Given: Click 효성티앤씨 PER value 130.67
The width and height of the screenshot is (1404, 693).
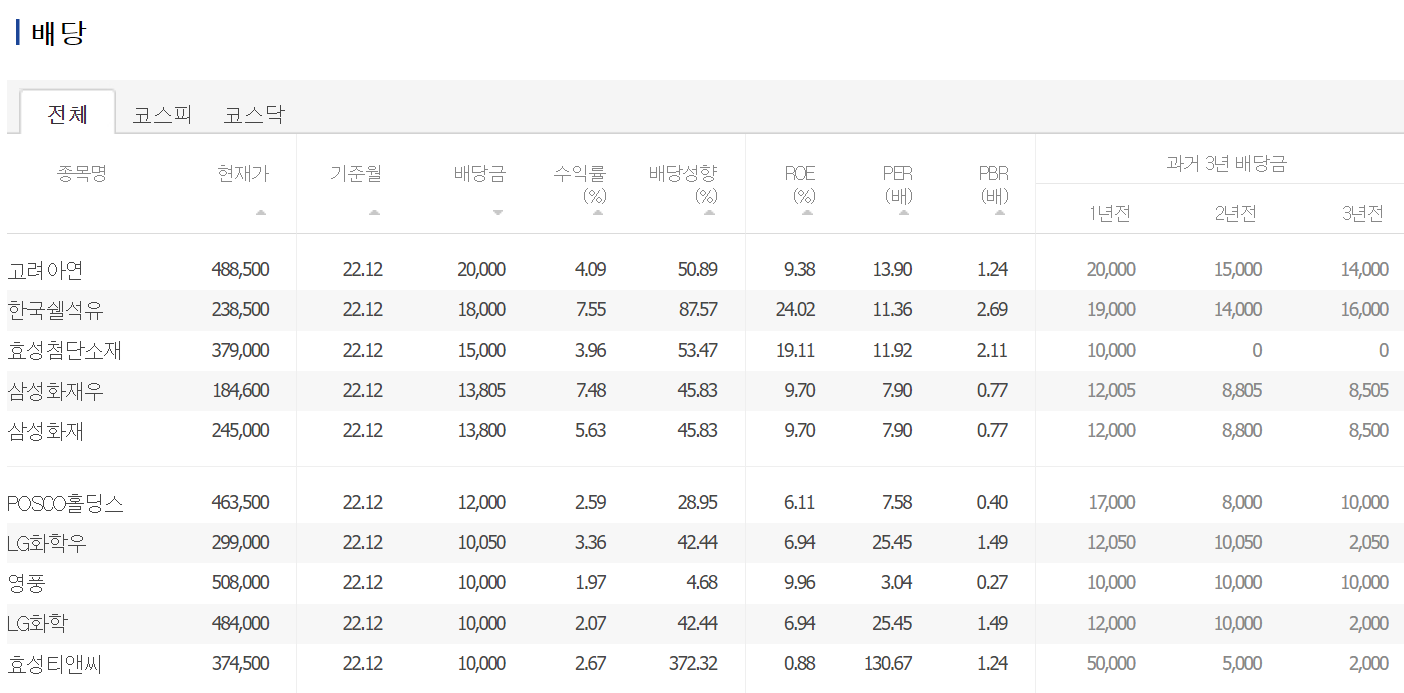Looking at the screenshot, I should point(888,664).
